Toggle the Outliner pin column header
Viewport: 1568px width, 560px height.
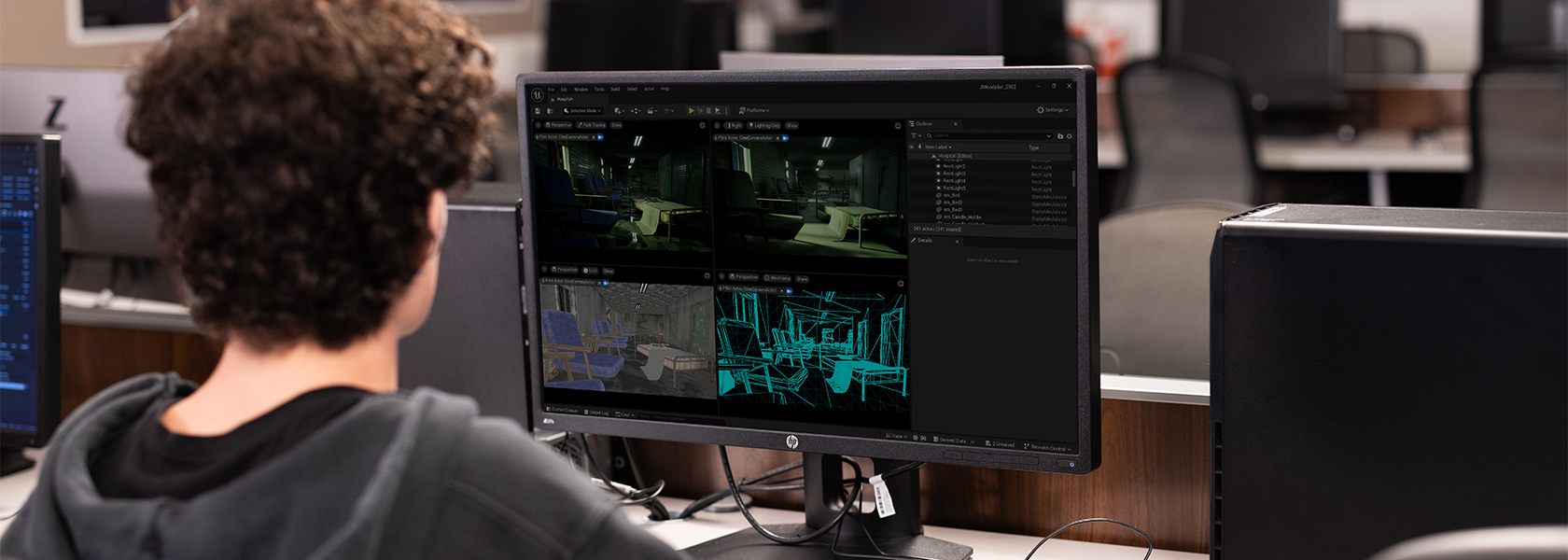click(920, 147)
